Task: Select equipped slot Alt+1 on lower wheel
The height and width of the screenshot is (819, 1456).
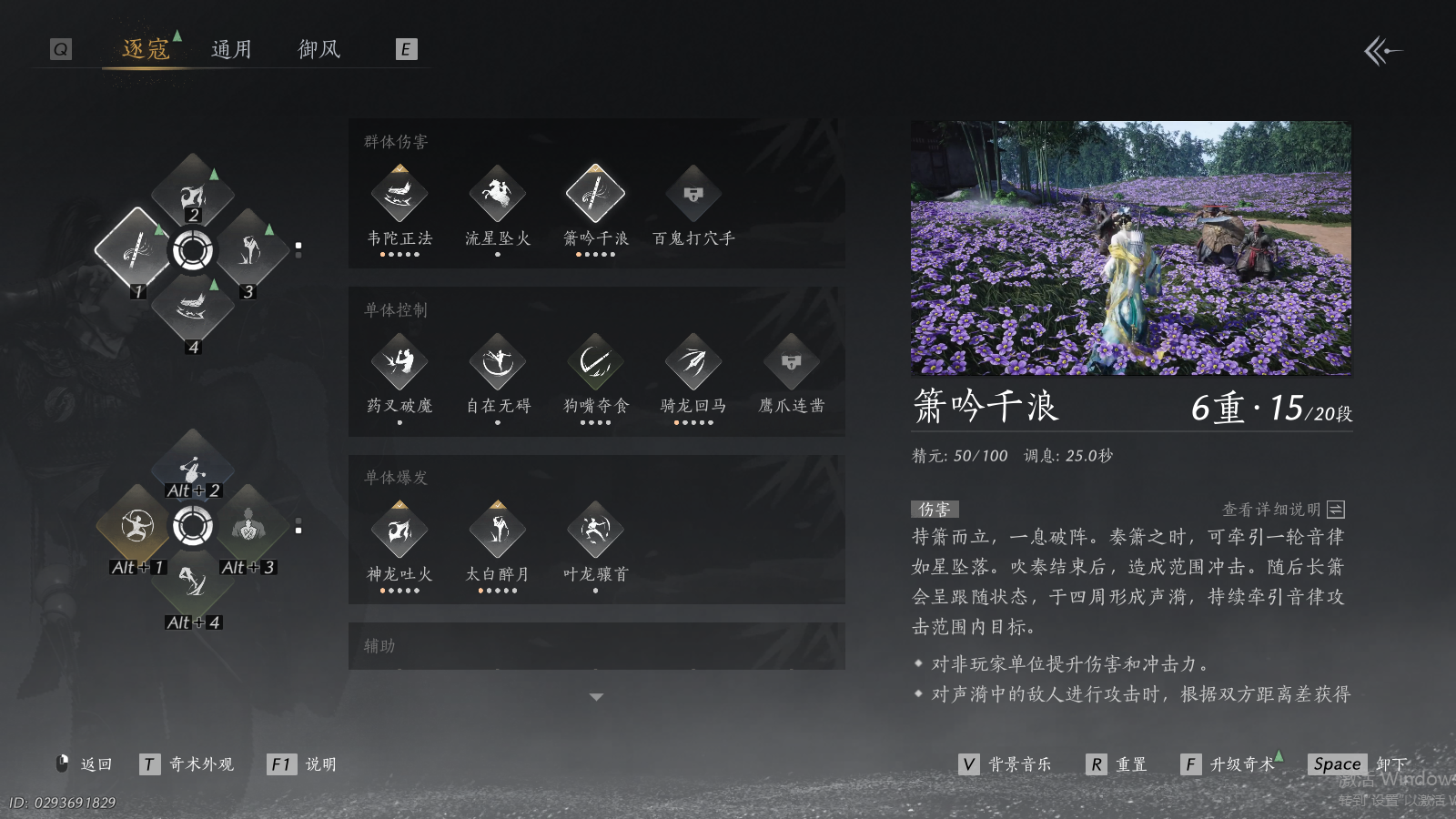Action: click(x=136, y=526)
